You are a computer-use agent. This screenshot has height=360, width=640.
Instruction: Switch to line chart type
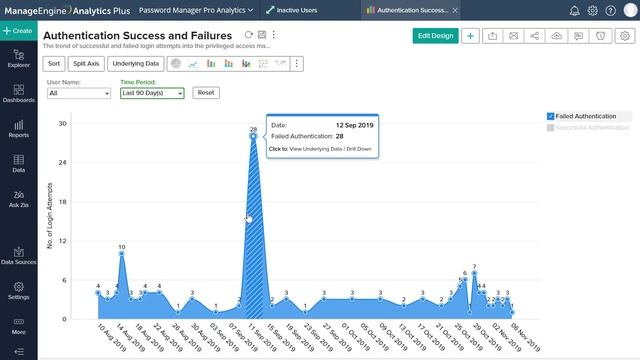click(193, 64)
